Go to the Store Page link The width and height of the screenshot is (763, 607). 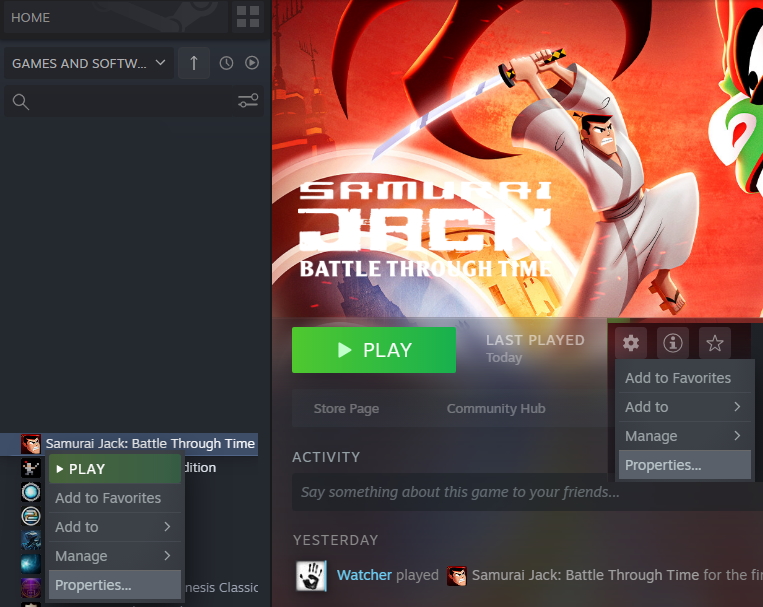[346, 408]
